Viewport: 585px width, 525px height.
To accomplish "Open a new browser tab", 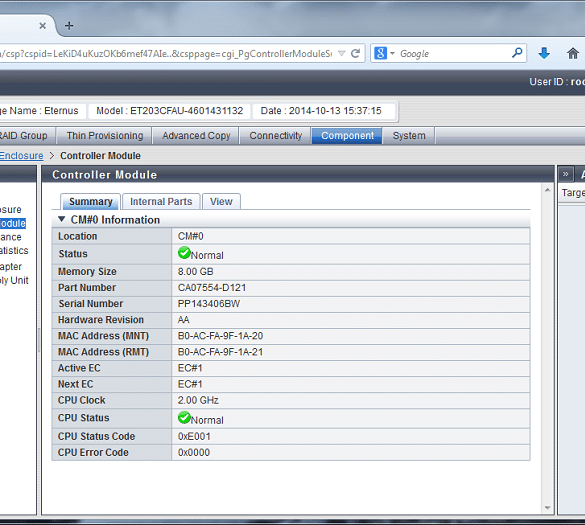I will 69,26.
